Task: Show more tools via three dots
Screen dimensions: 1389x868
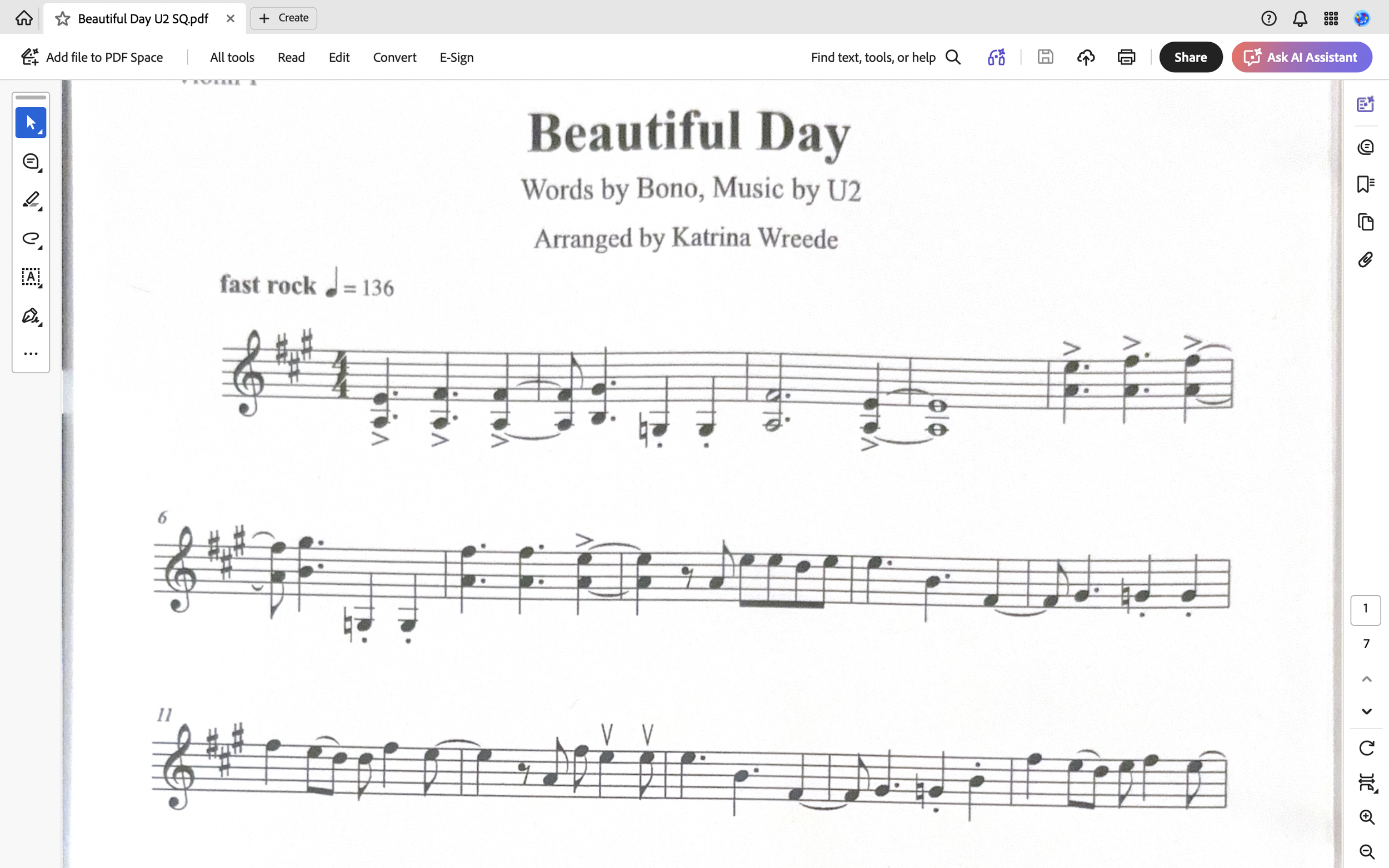Action: point(31,354)
